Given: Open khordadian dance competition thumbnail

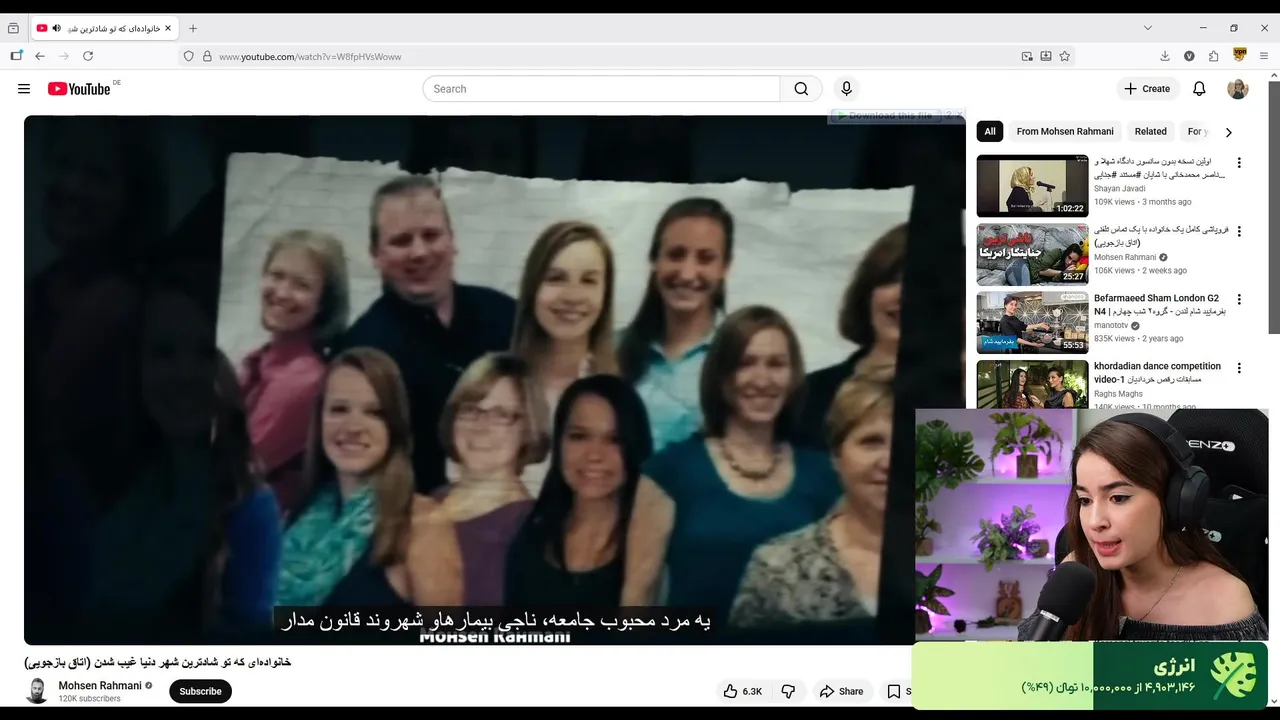Looking at the screenshot, I should click(1032, 384).
